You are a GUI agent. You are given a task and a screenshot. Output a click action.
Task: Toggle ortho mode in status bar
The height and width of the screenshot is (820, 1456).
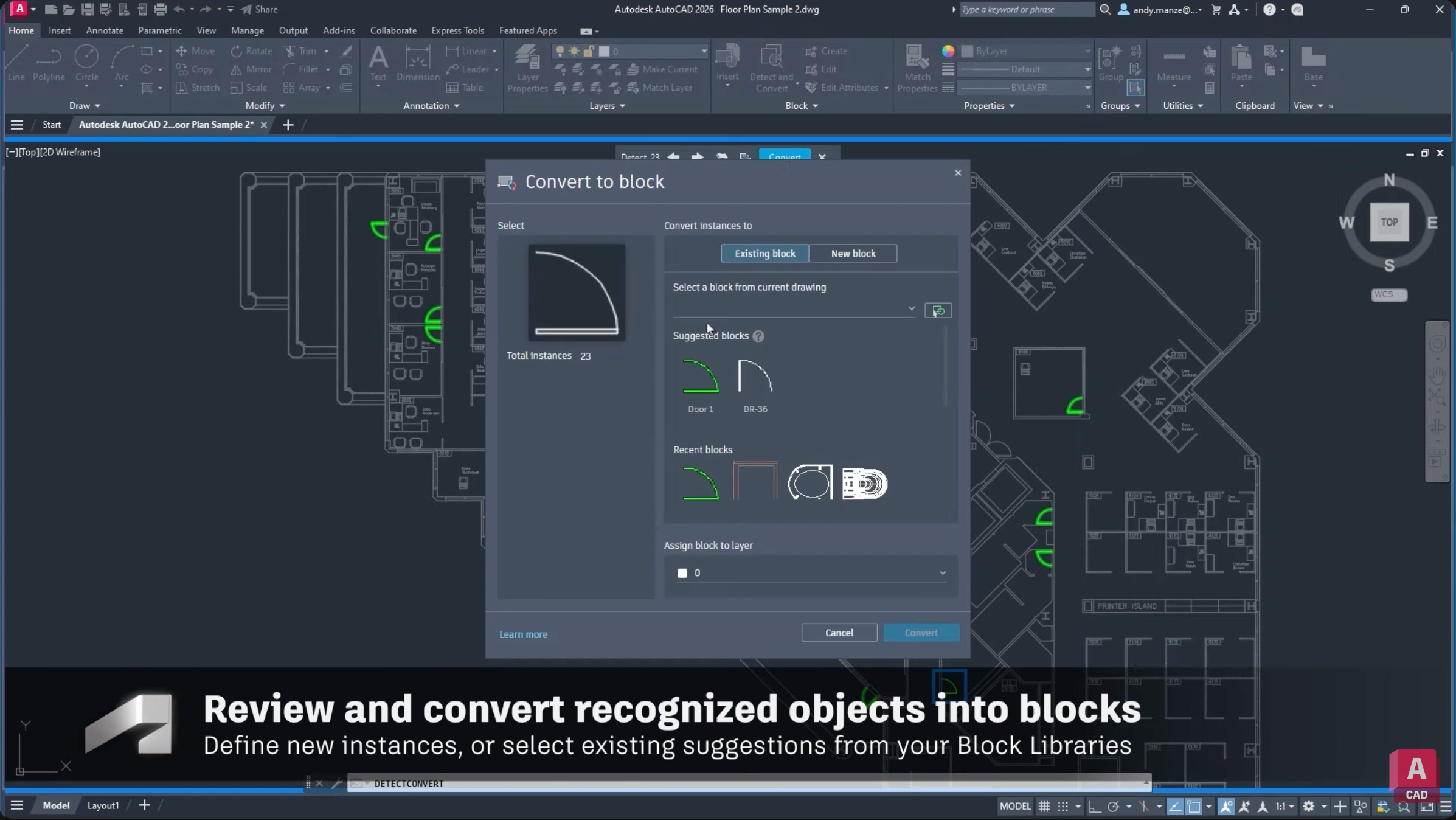pyautogui.click(x=1095, y=806)
